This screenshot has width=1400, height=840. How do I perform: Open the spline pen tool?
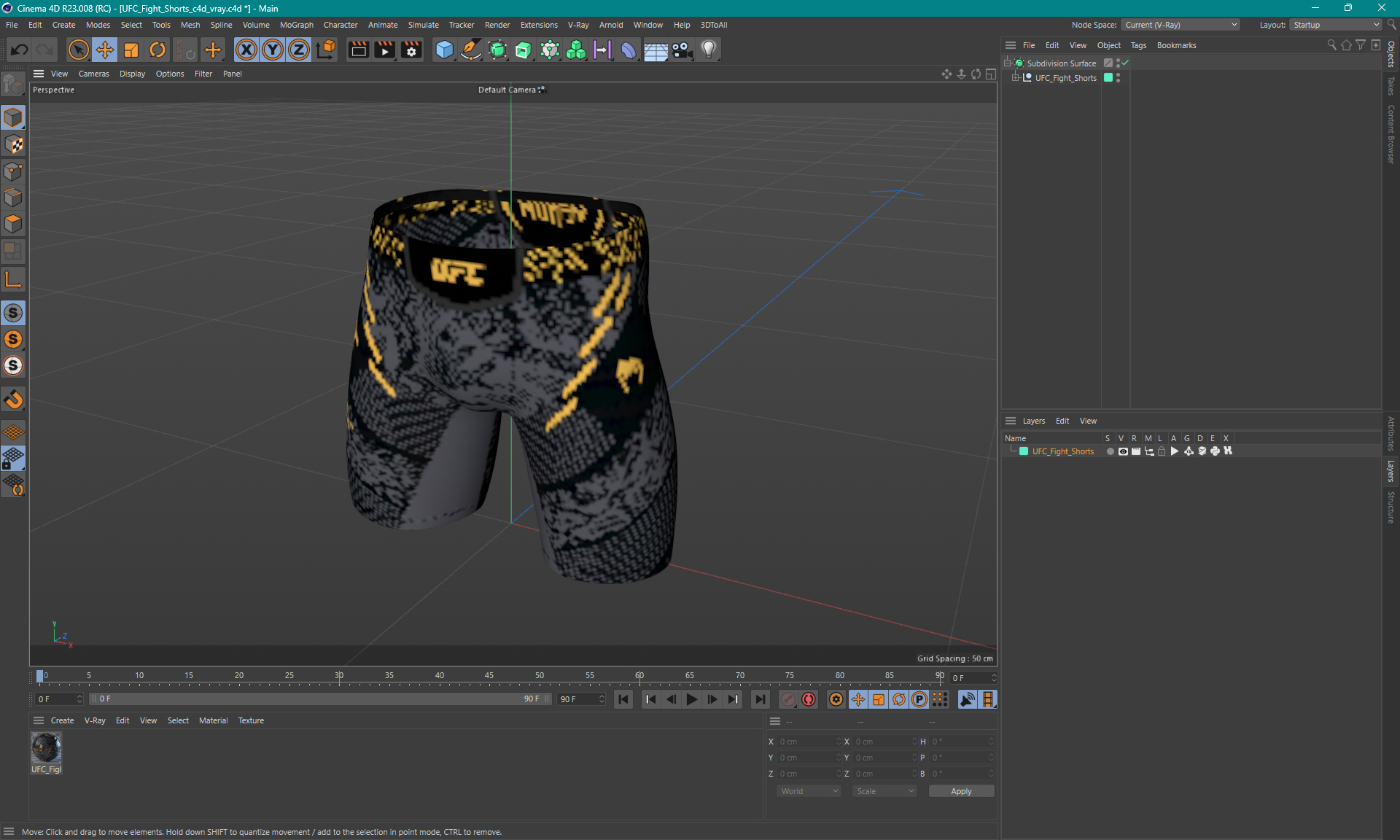tap(471, 50)
